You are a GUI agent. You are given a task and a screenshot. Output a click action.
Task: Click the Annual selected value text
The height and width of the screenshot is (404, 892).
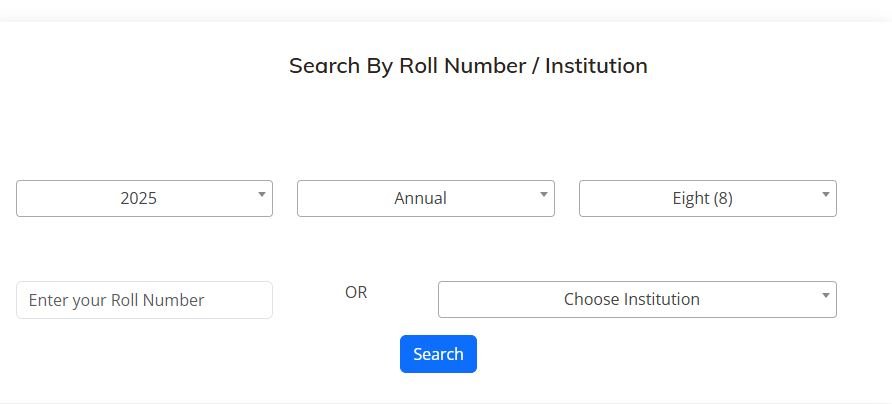click(420, 198)
